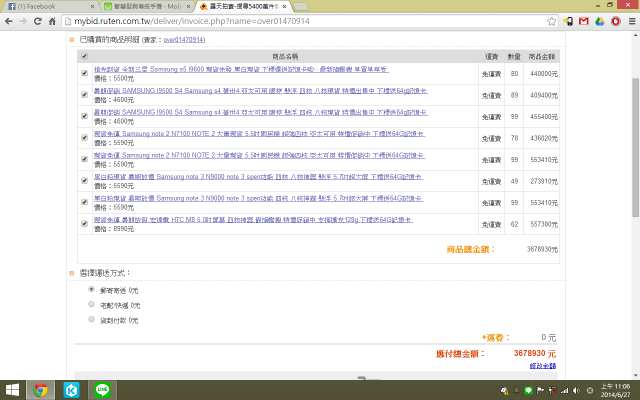640x400 pixels.
Task: Uncheck the note 2 N7100 row totaling 436020元
Action: coord(84,138)
